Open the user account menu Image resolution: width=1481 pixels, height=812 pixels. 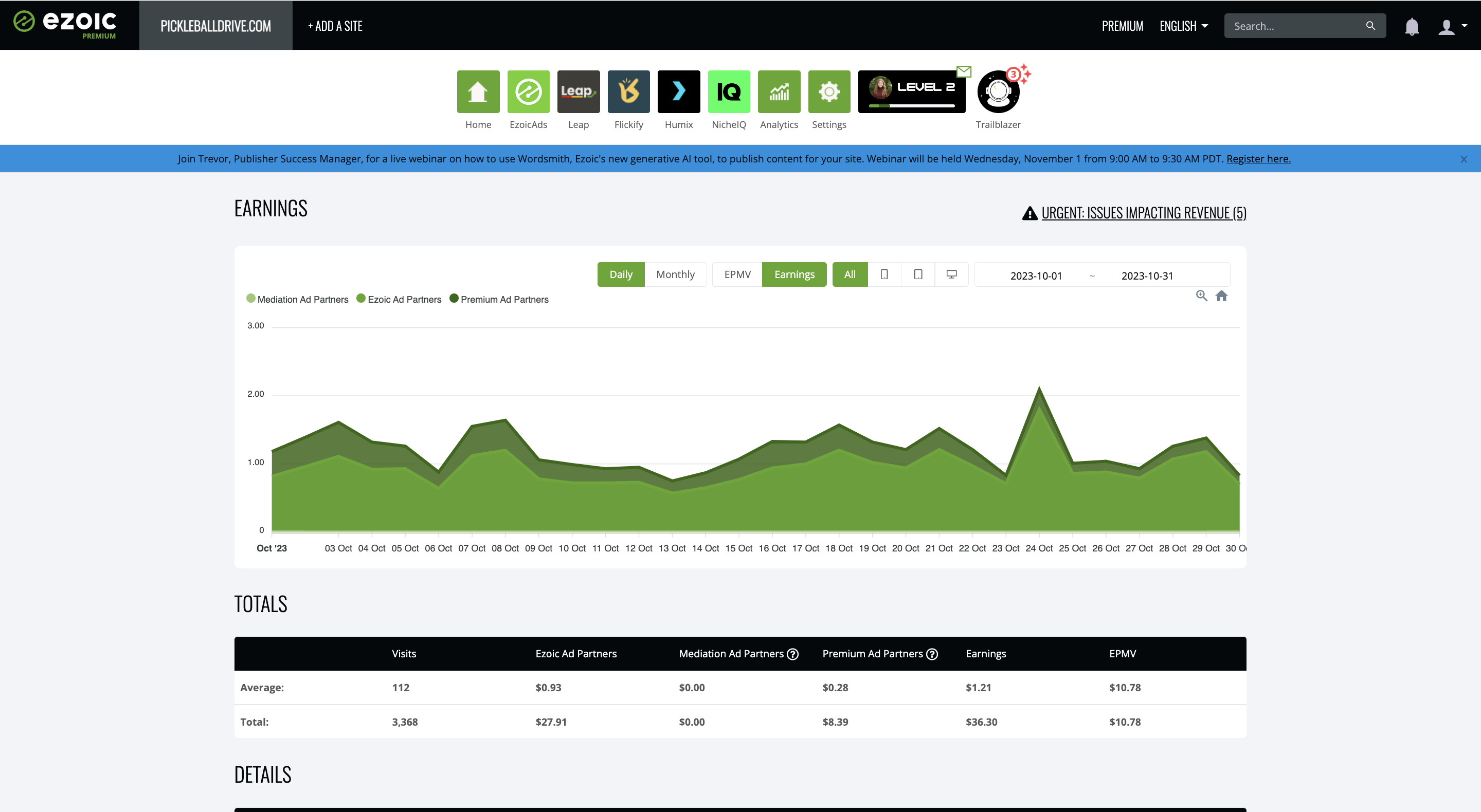point(1452,26)
